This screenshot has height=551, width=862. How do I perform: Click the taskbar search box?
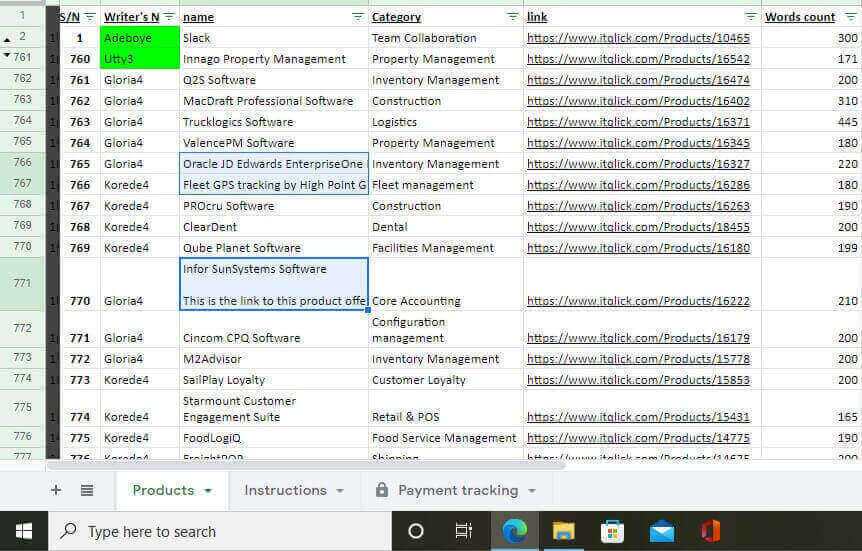(x=220, y=531)
